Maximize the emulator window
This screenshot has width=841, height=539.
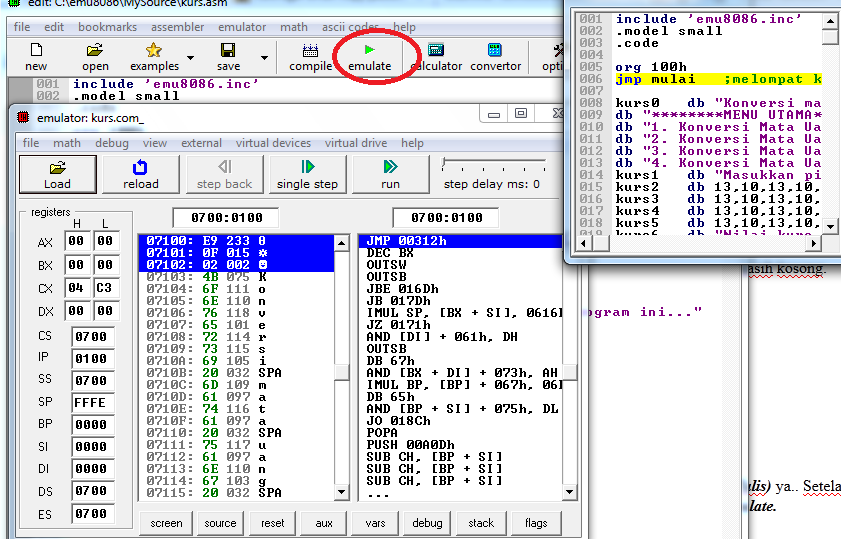(521, 113)
